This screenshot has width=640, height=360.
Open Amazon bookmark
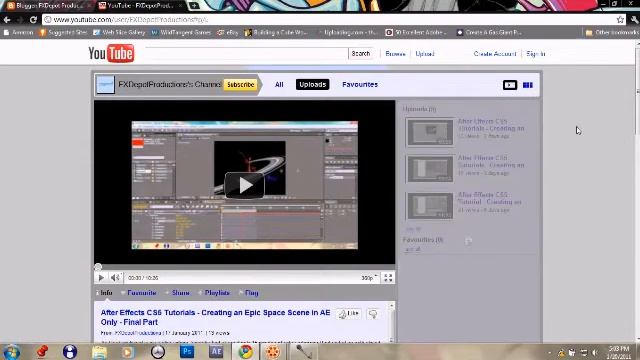coord(19,32)
